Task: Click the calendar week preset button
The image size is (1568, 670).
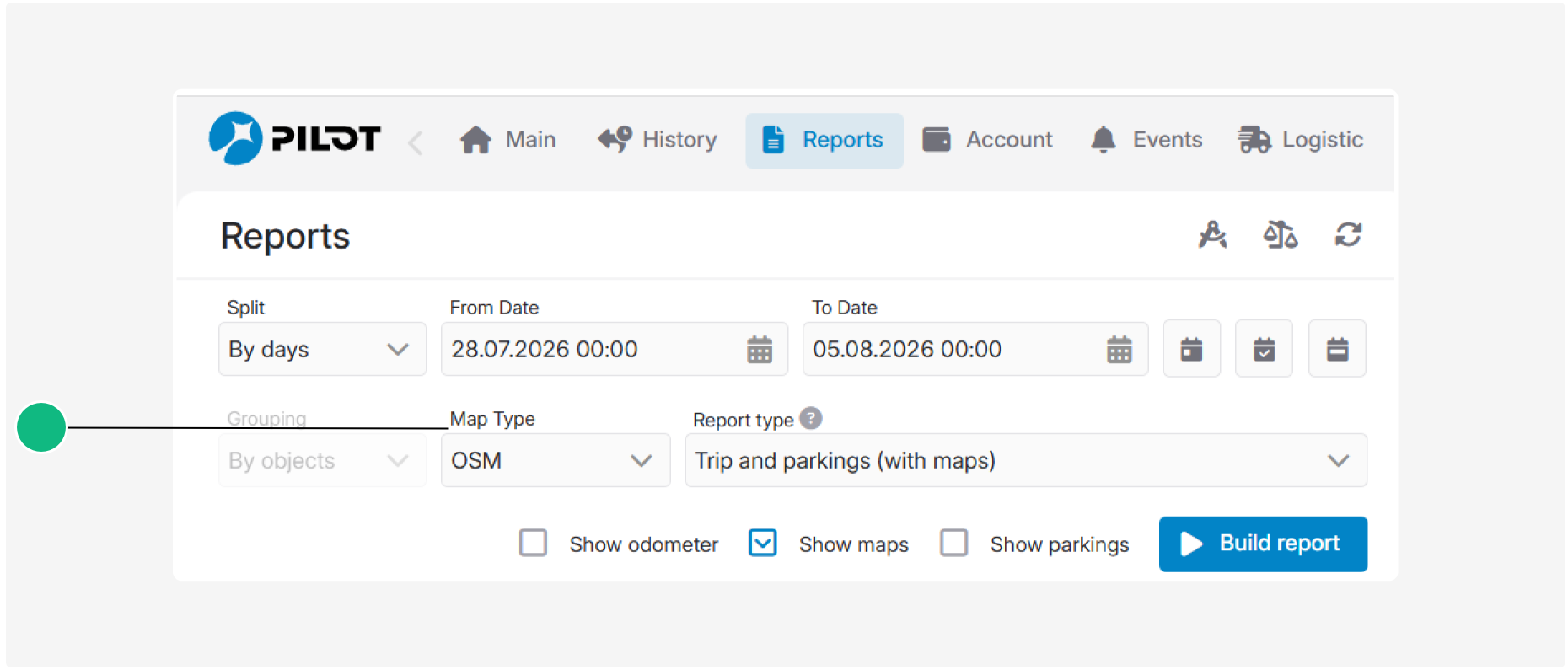Action: (1337, 348)
